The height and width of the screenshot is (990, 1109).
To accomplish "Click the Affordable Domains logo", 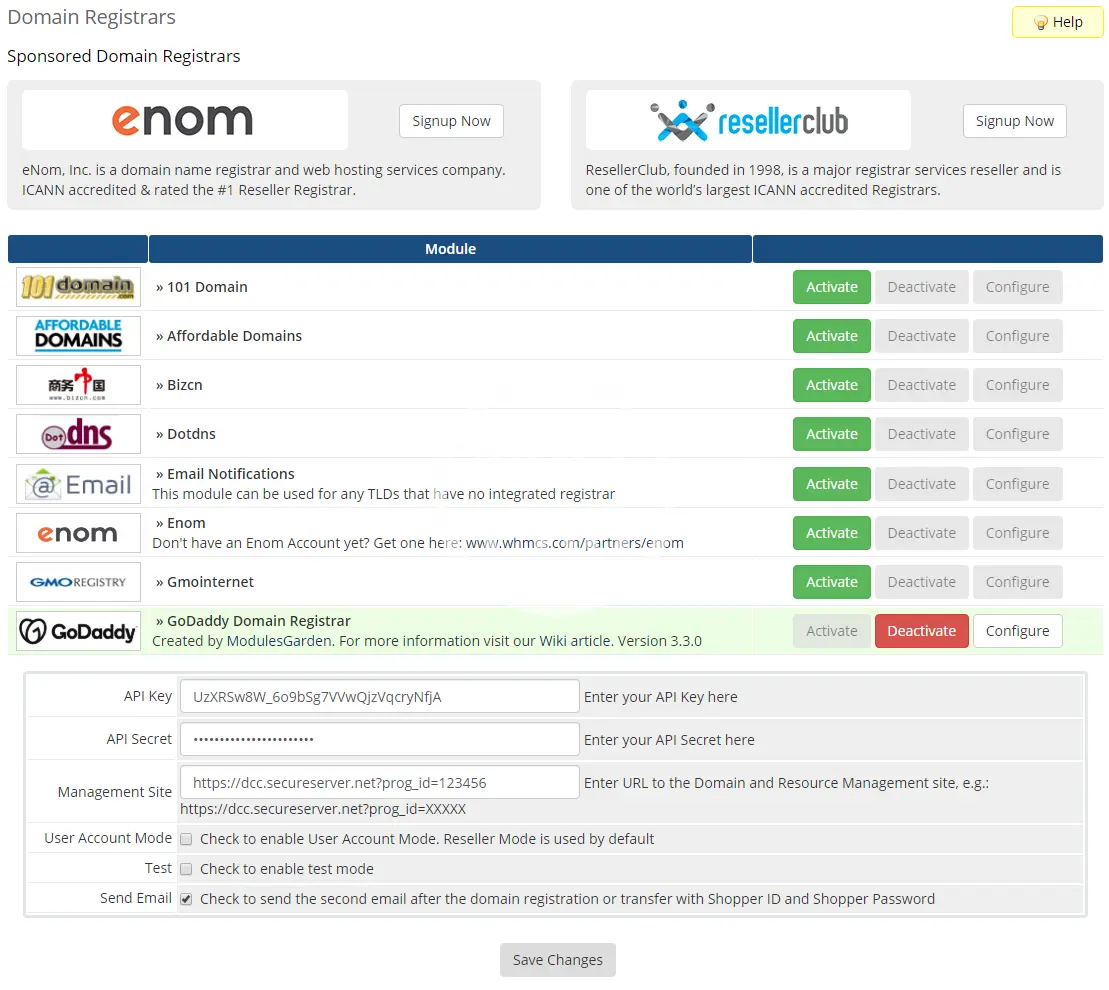I will pyautogui.click(x=78, y=336).
